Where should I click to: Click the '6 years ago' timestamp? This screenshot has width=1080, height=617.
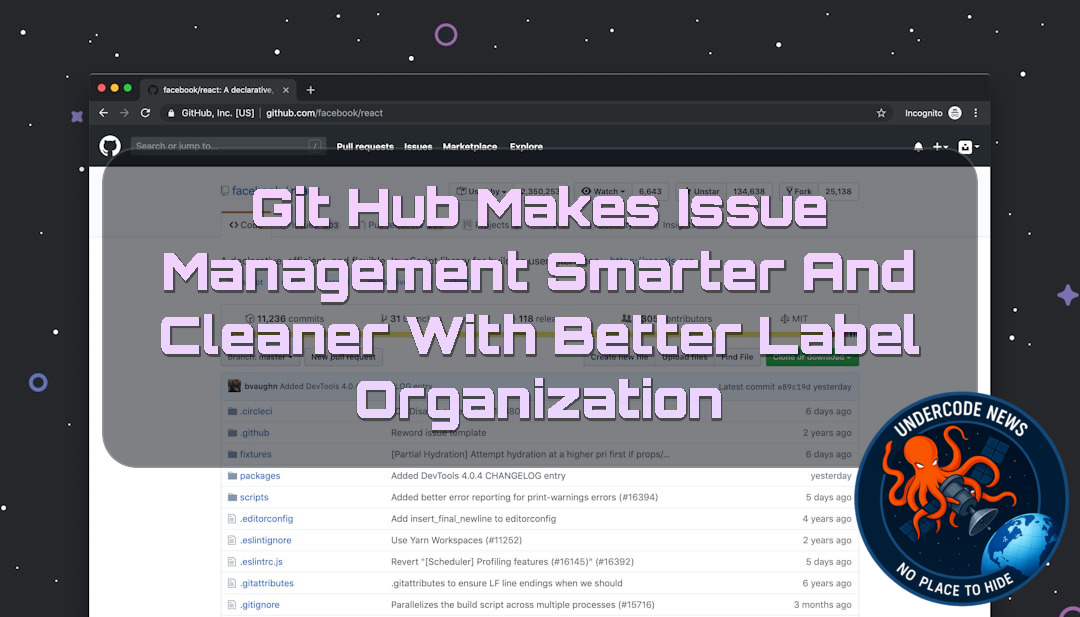[827, 583]
